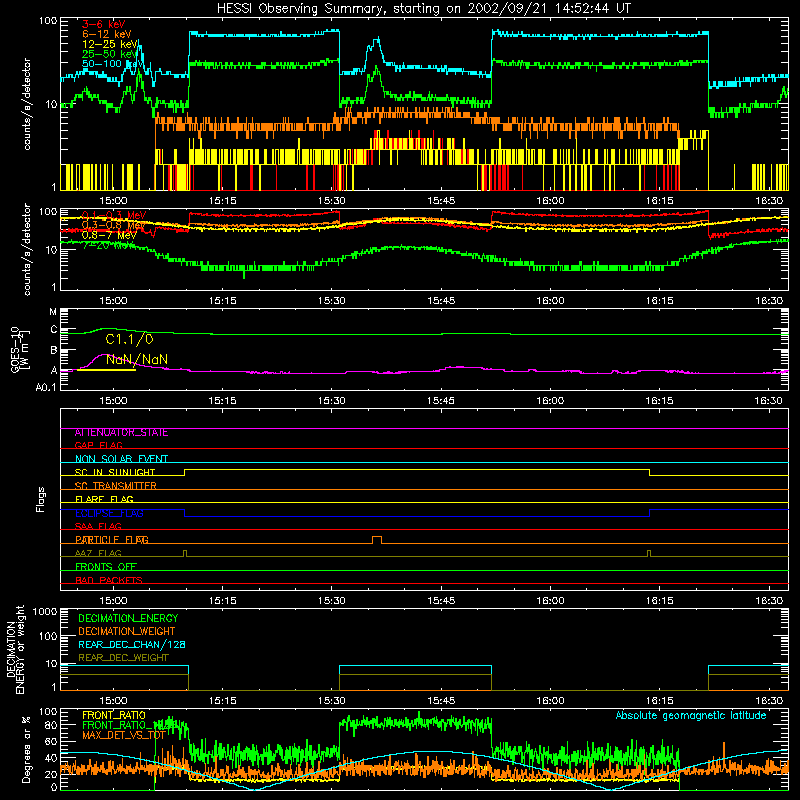Pick the BAD_PACKETS flag label
800x800 pixels.
tap(109, 580)
